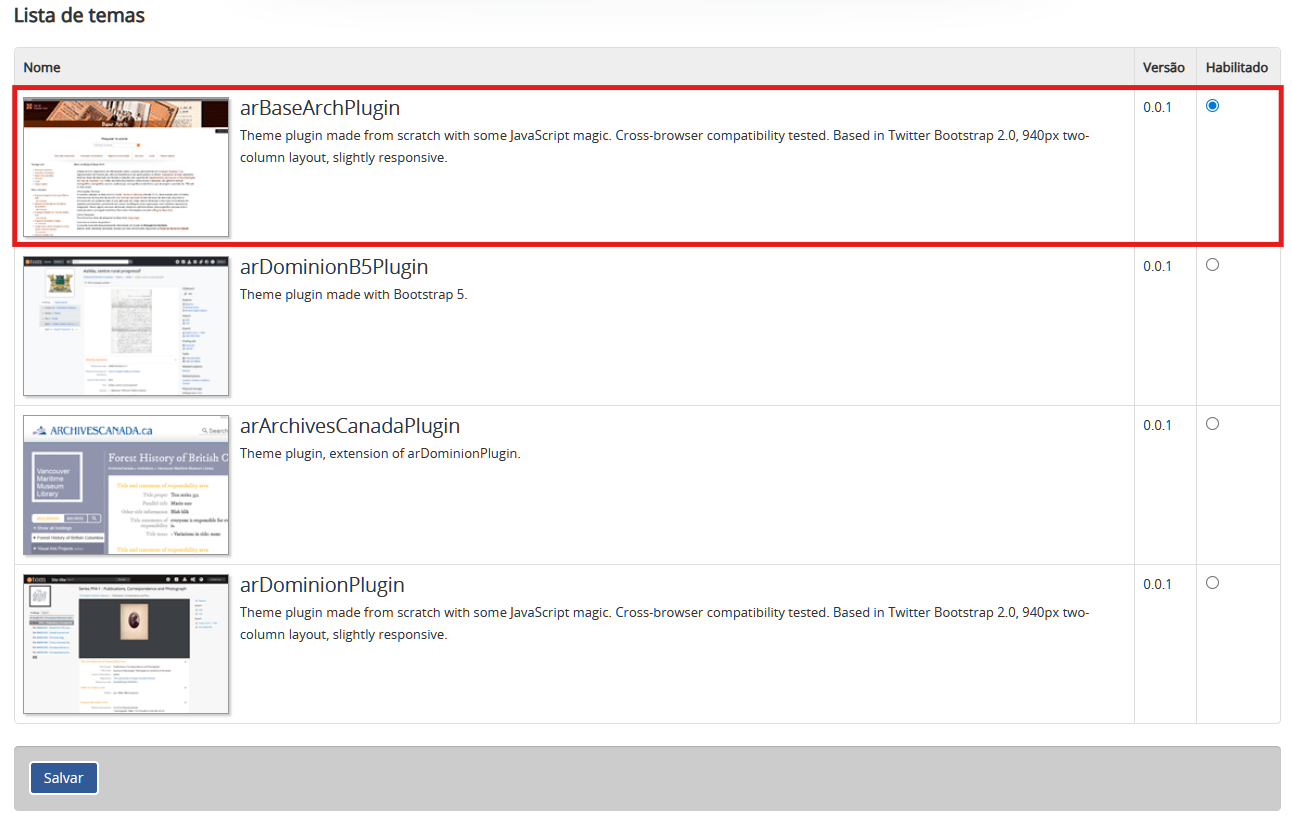Open the arArchivesCanadaPlugin theme thumbnail
This screenshot has width=1292, height=826.
pos(126,485)
